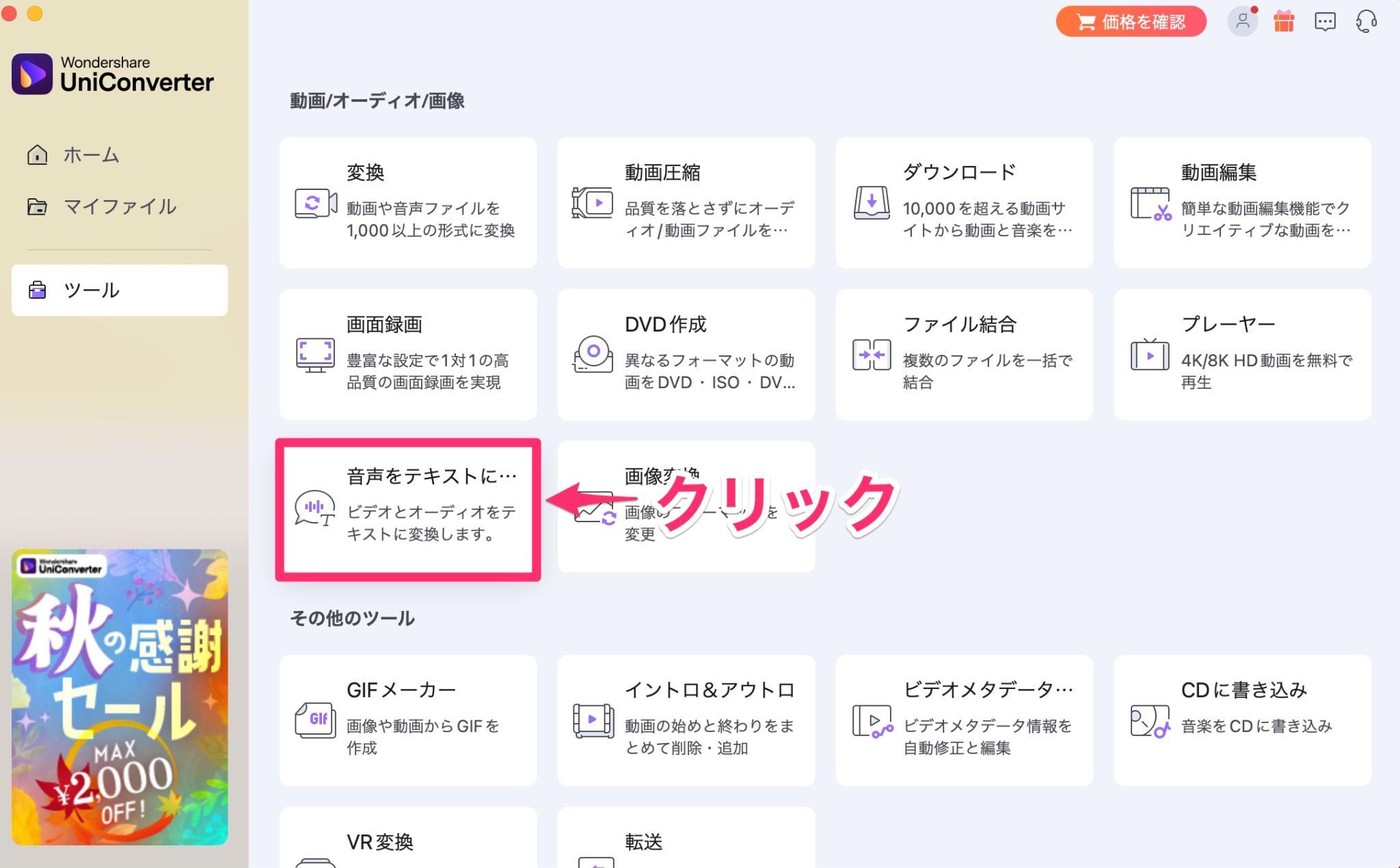Click the 画面録画 screen recorder icon

point(315,355)
